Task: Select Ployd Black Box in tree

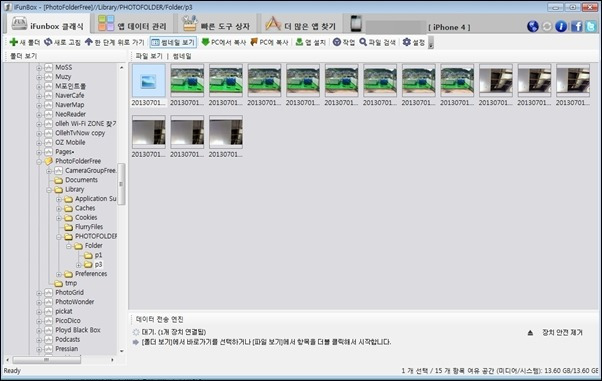Action: (x=78, y=330)
